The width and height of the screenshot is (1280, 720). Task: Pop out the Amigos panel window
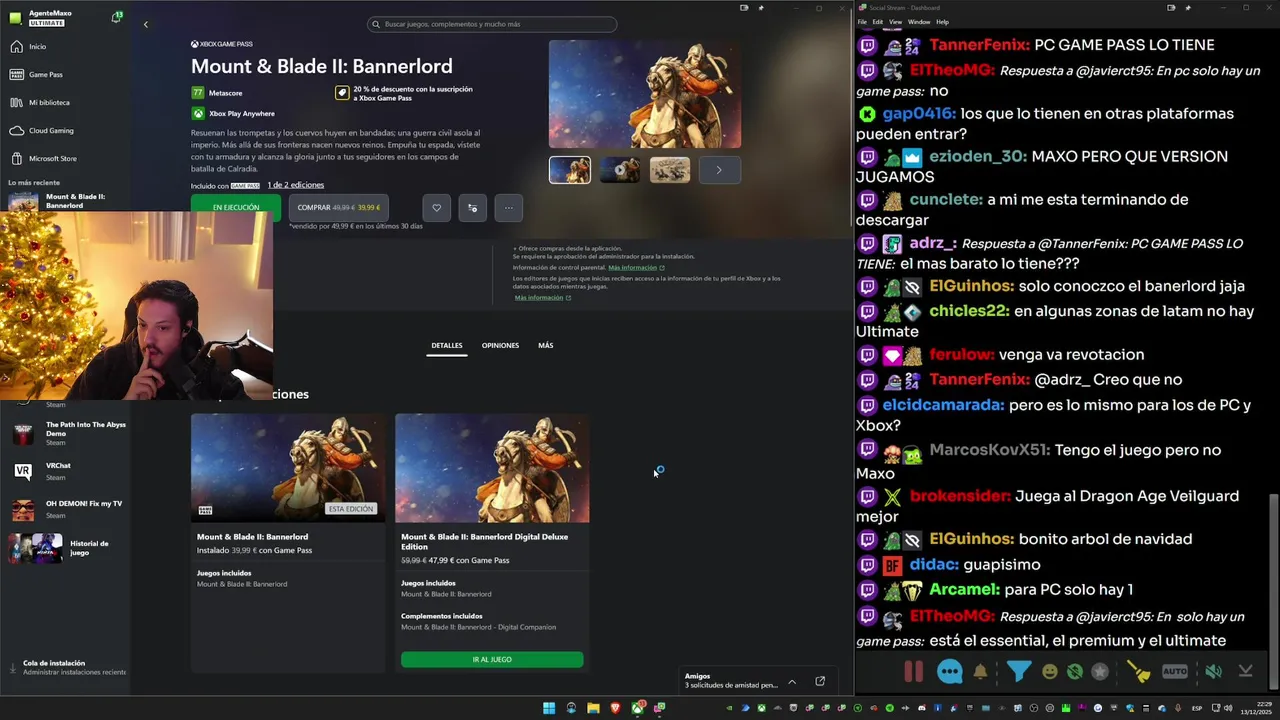click(820, 681)
